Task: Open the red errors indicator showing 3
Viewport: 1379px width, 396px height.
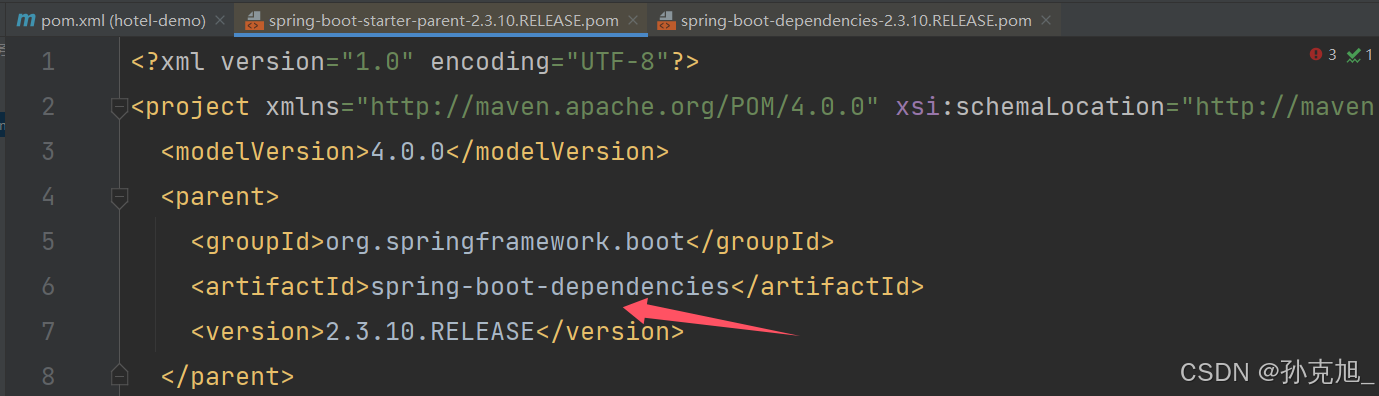Action: 1323,55
